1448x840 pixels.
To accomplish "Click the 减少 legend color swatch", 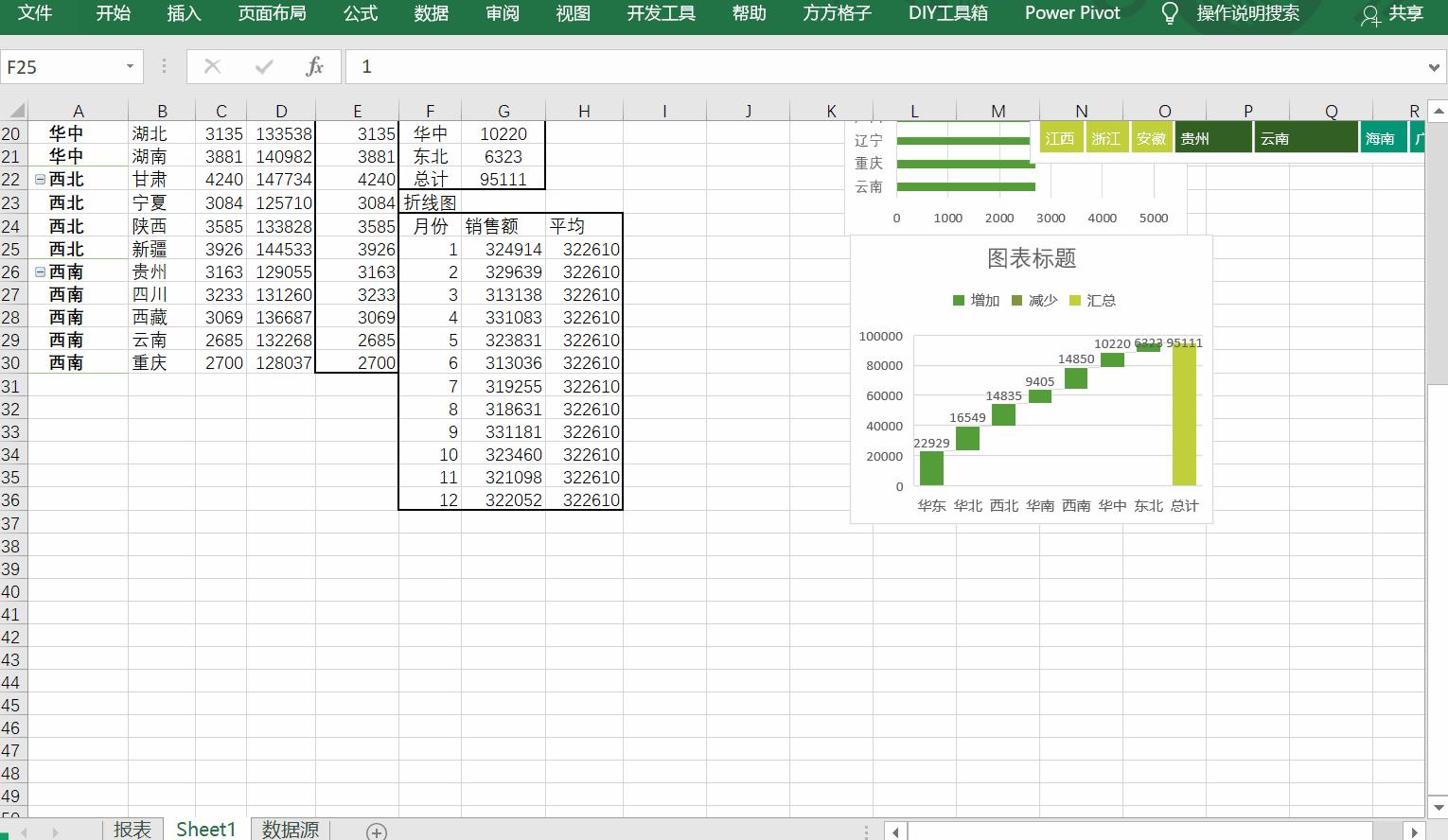I will click(x=1017, y=301).
